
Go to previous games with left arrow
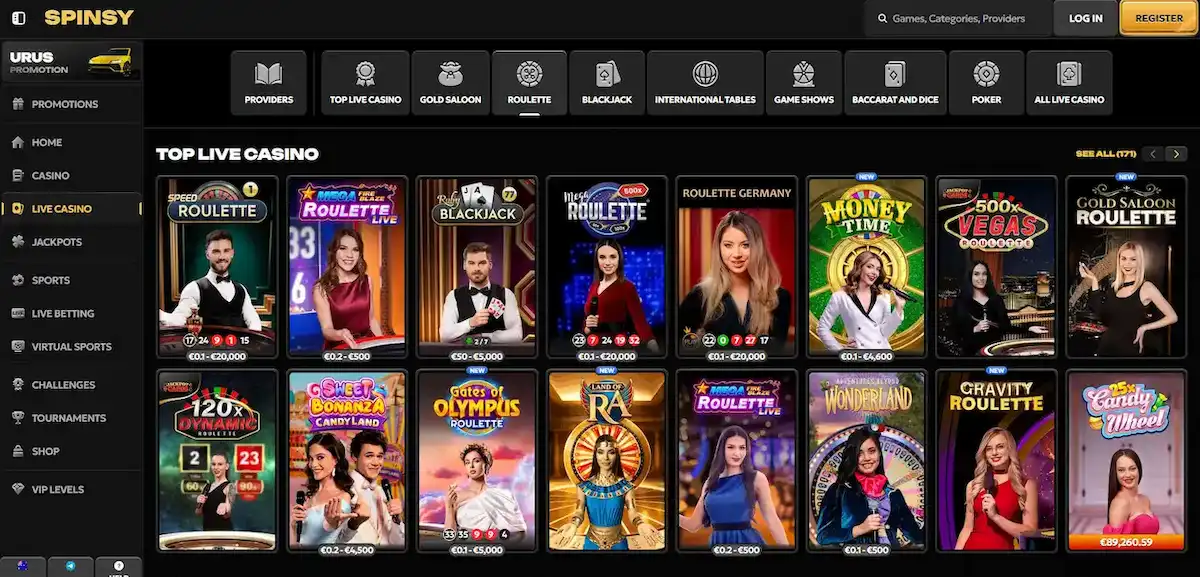coord(1153,154)
